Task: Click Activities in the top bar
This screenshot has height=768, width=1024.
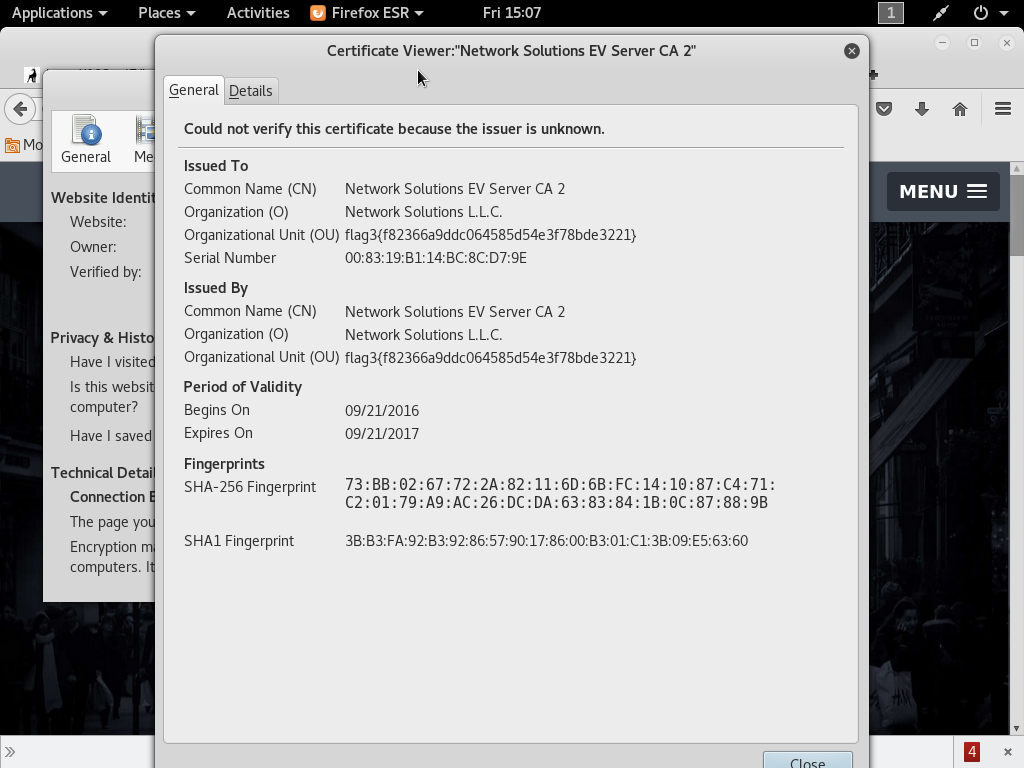Action: tap(258, 13)
